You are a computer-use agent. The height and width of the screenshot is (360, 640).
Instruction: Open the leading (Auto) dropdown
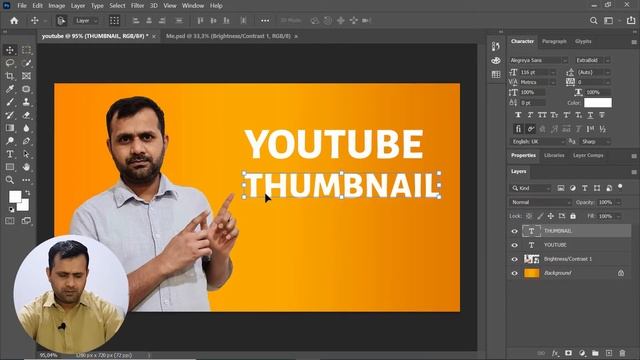(x=607, y=72)
